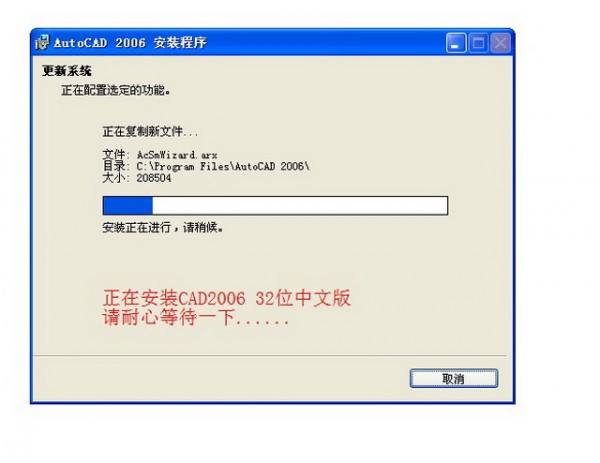Click the 取消 cancel button
Image resolution: width=600 pixels, height=463 pixels.
click(454, 378)
